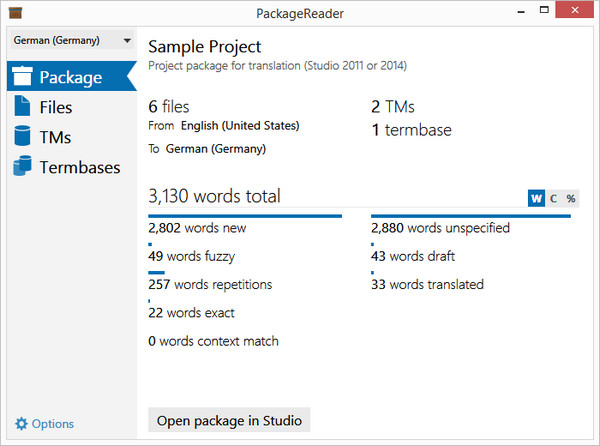Go to the Termbases section label

80,167
